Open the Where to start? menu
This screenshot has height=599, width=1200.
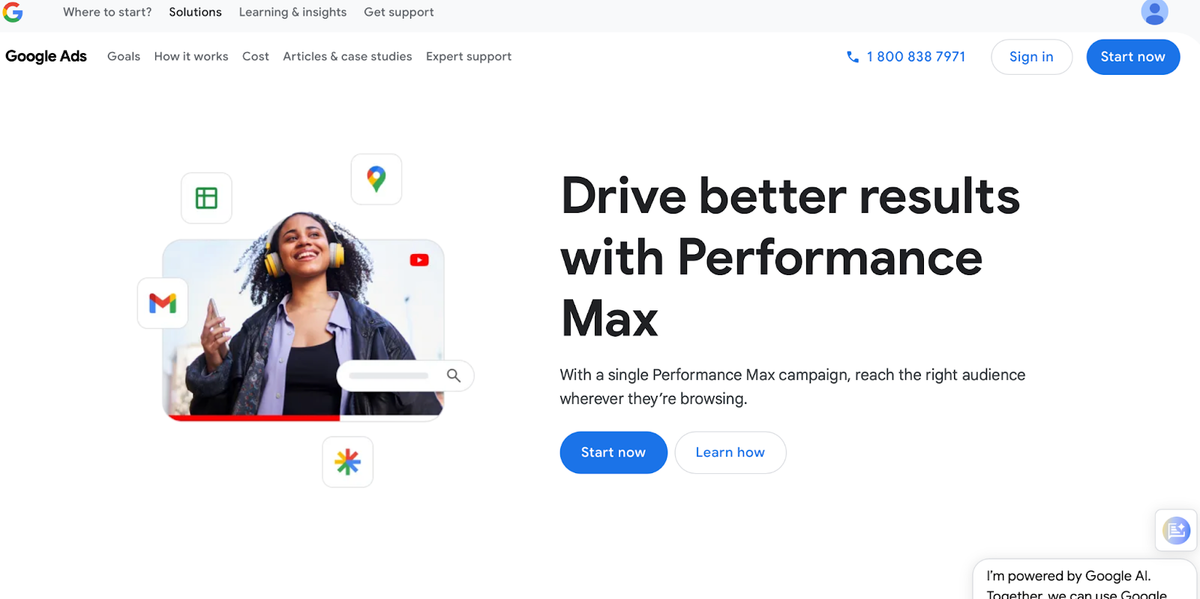pos(107,12)
